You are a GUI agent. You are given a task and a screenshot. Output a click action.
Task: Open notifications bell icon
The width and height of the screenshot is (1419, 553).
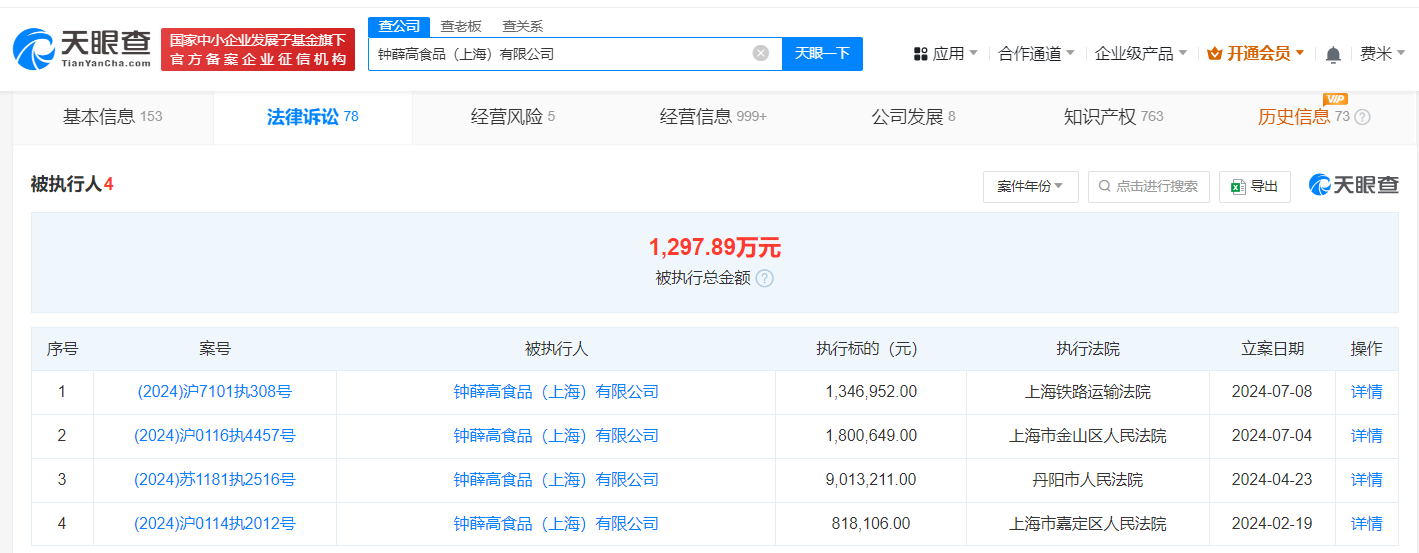coord(1333,54)
